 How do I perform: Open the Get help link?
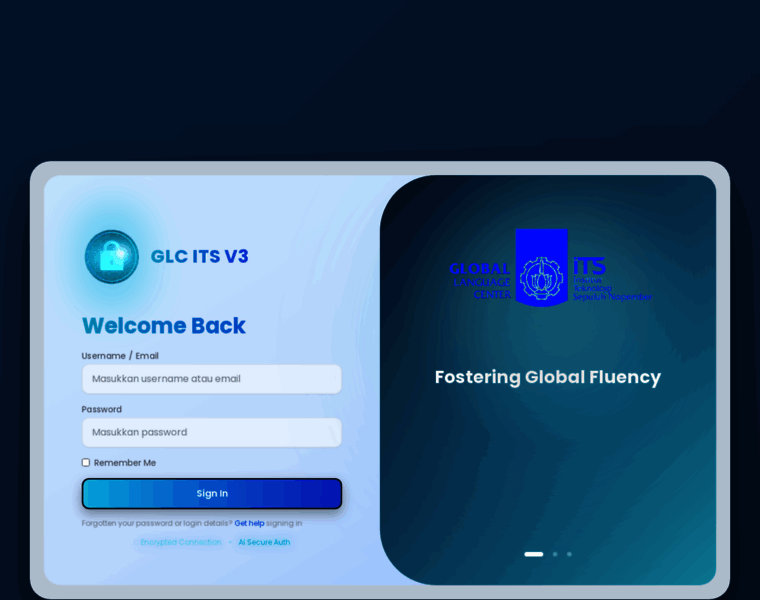(249, 523)
